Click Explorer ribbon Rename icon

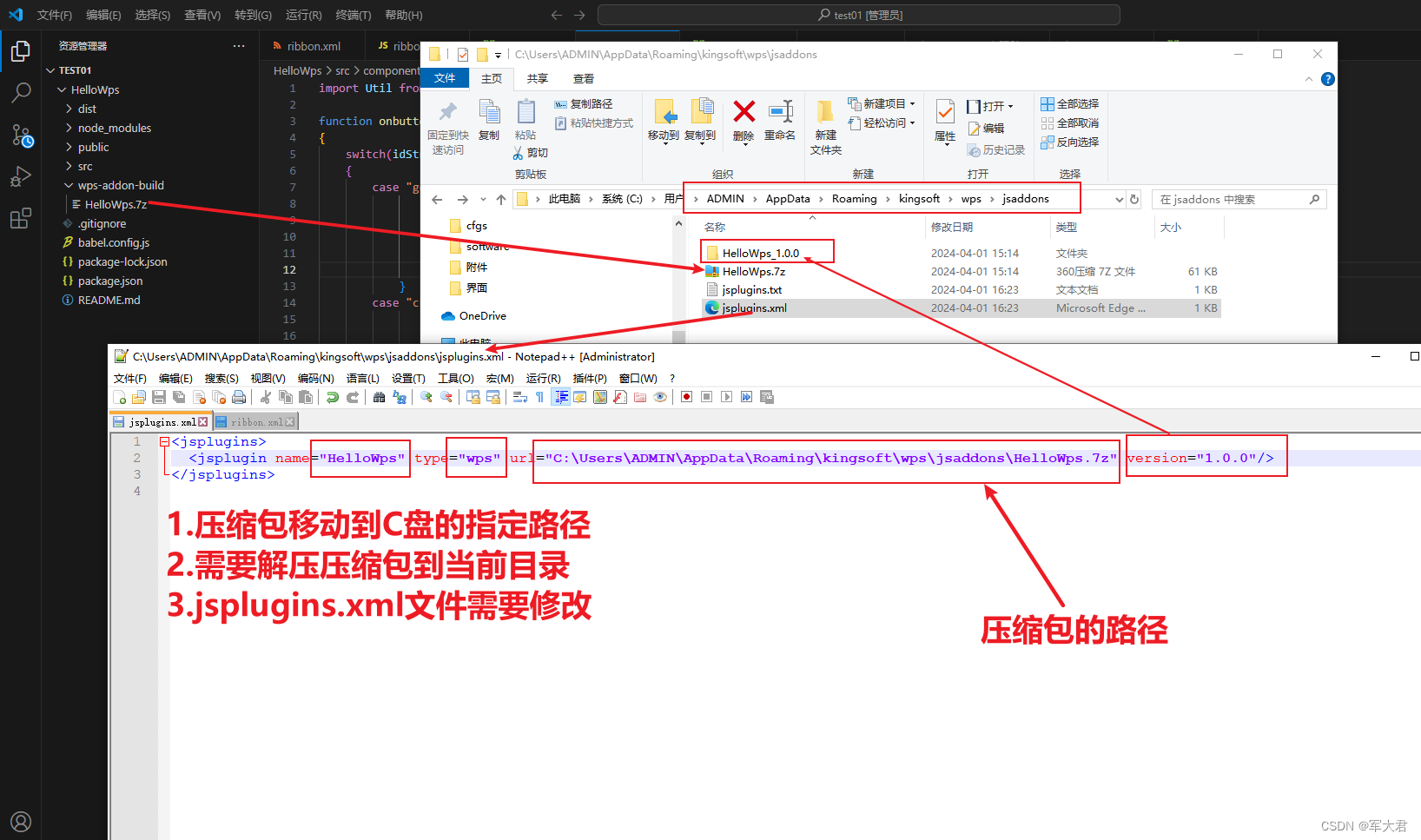pyautogui.click(x=780, y=111)
